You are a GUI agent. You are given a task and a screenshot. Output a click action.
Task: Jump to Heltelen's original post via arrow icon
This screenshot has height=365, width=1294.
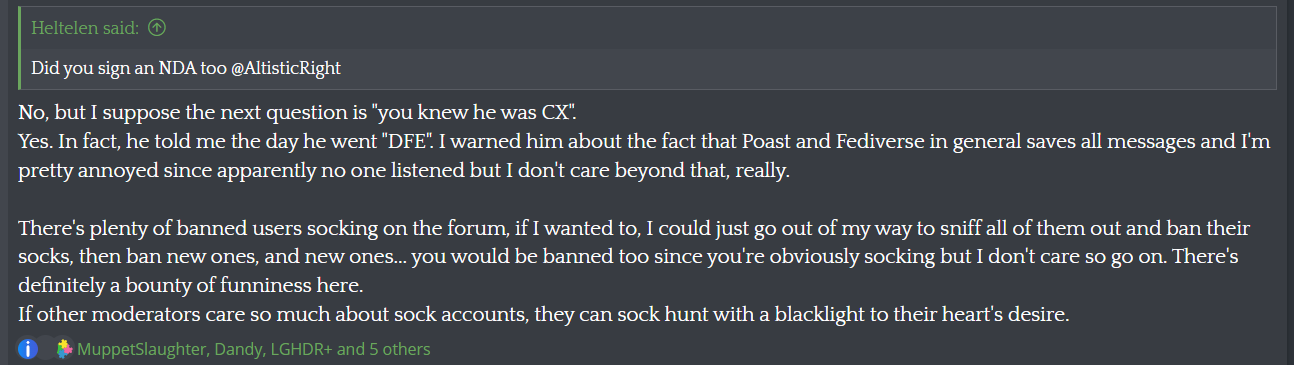click(156, 28)
